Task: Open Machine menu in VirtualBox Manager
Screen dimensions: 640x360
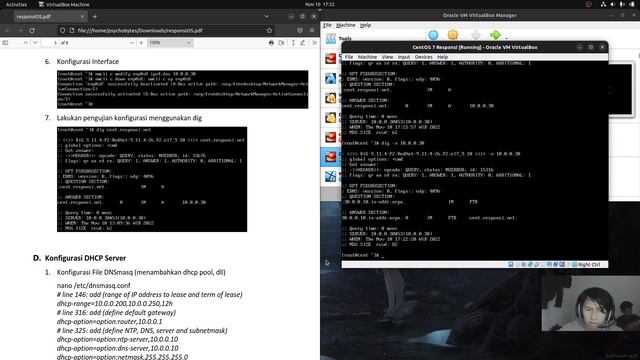Action: pyautogui.click(x=346, y=25)
